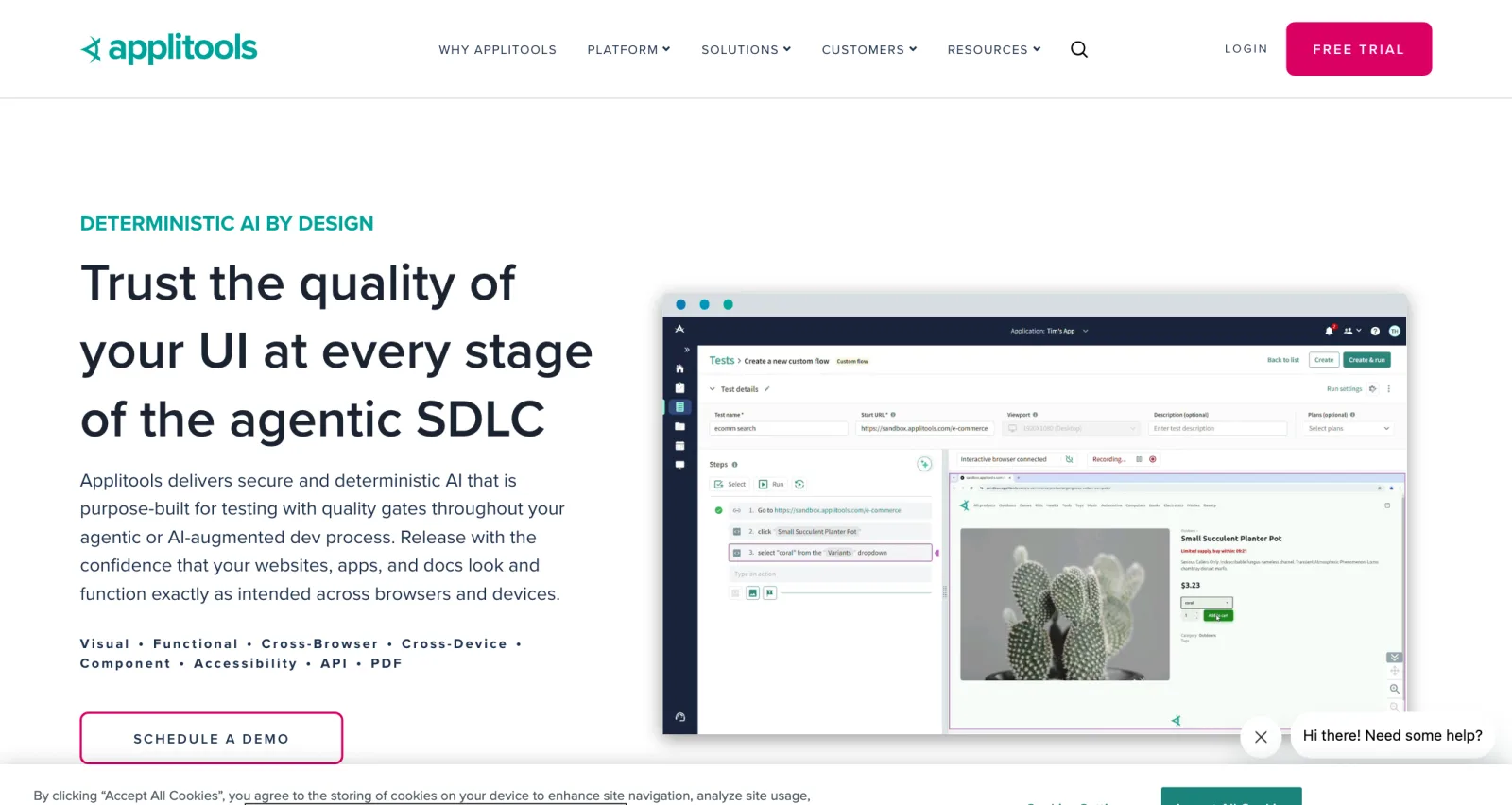
Task: Click the double-chevron collapse icon in the demo preview
Action: tap(1394, 657)
